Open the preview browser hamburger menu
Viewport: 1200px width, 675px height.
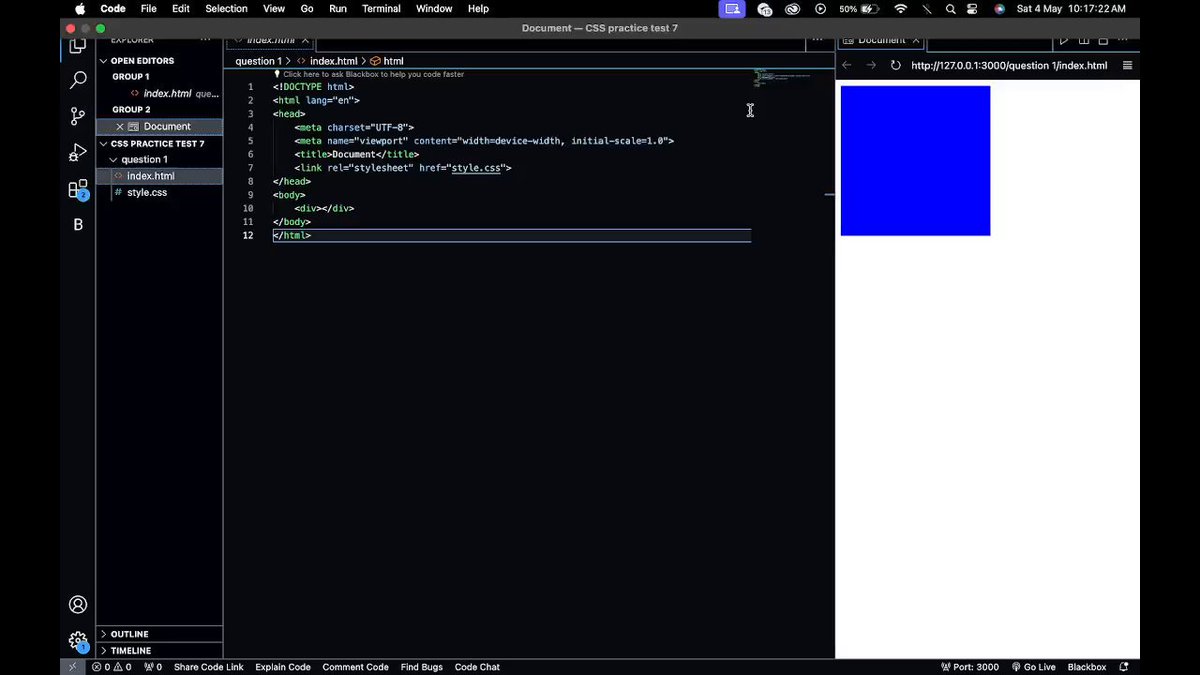point(1127,66)
